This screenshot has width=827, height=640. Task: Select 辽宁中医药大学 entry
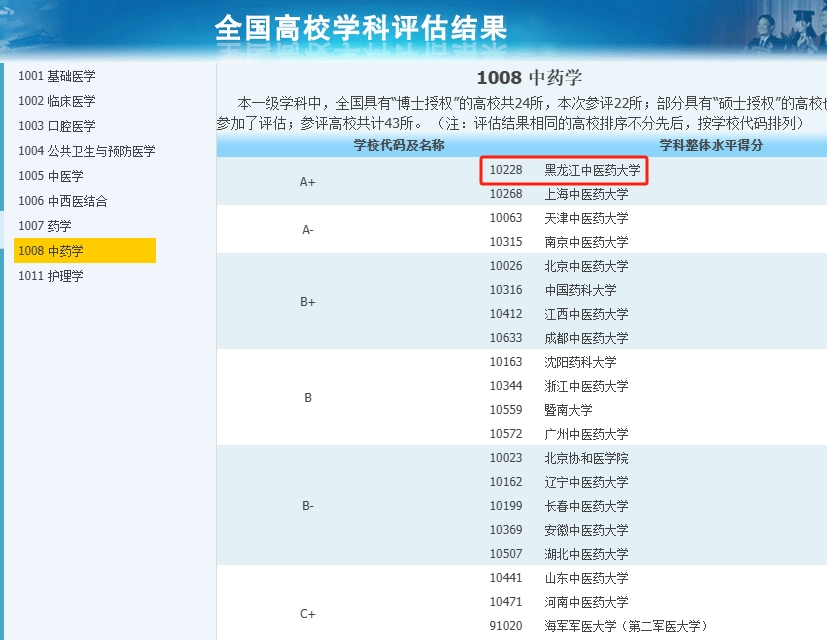(x=586, y=482)
